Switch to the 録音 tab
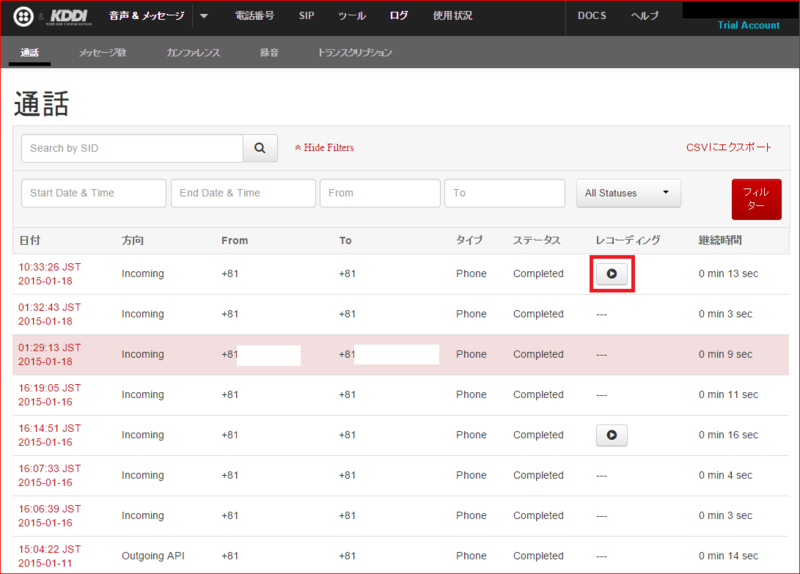The height and width of the screenshot is (574, 800). click(x=269, y=53)
